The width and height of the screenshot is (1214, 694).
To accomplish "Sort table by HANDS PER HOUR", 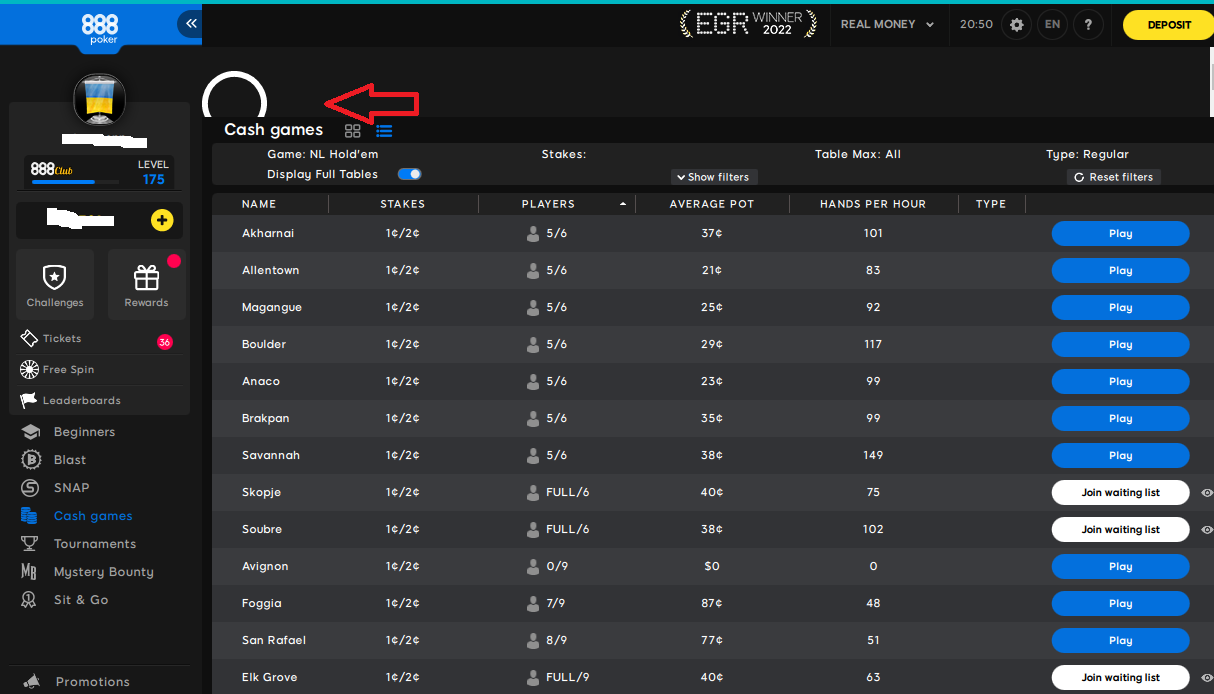I will click(873, 204).
